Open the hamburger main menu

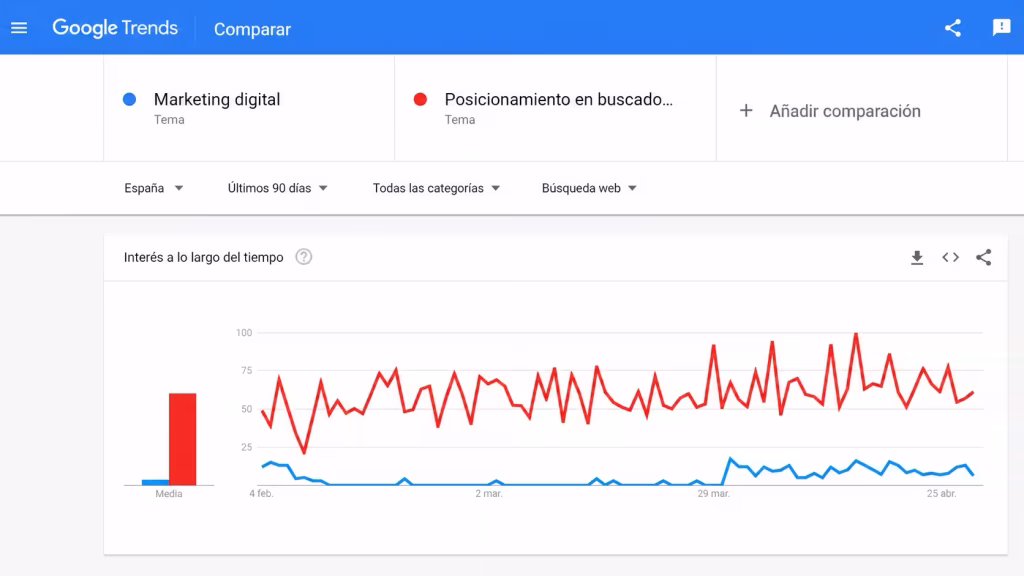19,28
